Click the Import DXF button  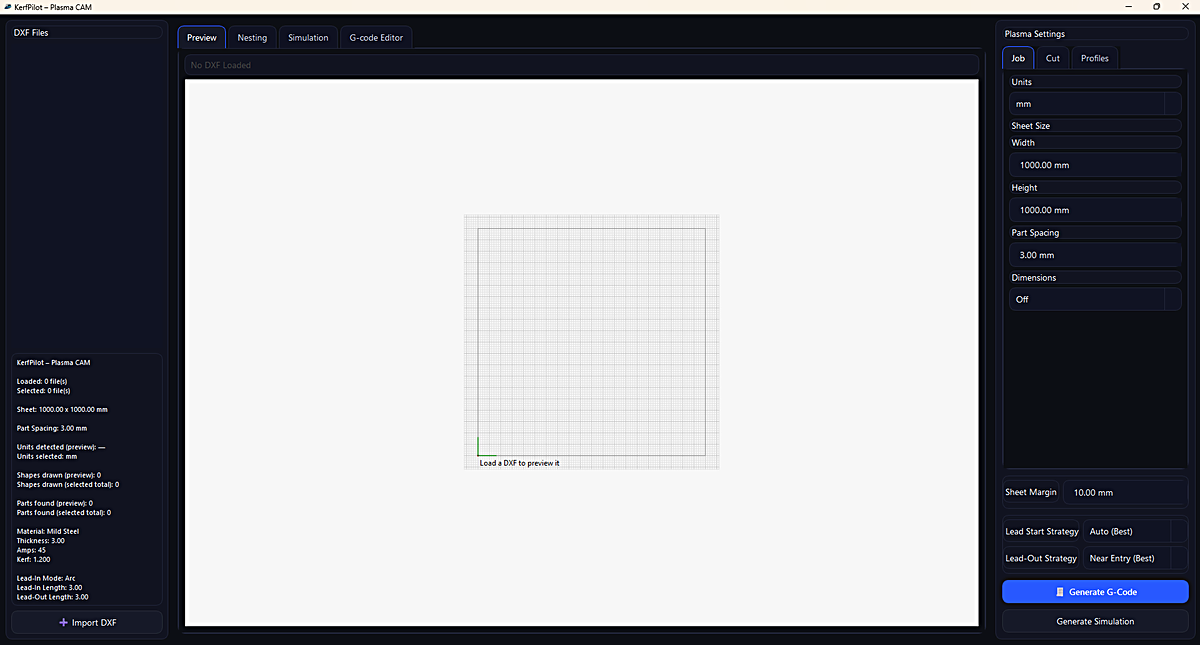tap(87, 622)
